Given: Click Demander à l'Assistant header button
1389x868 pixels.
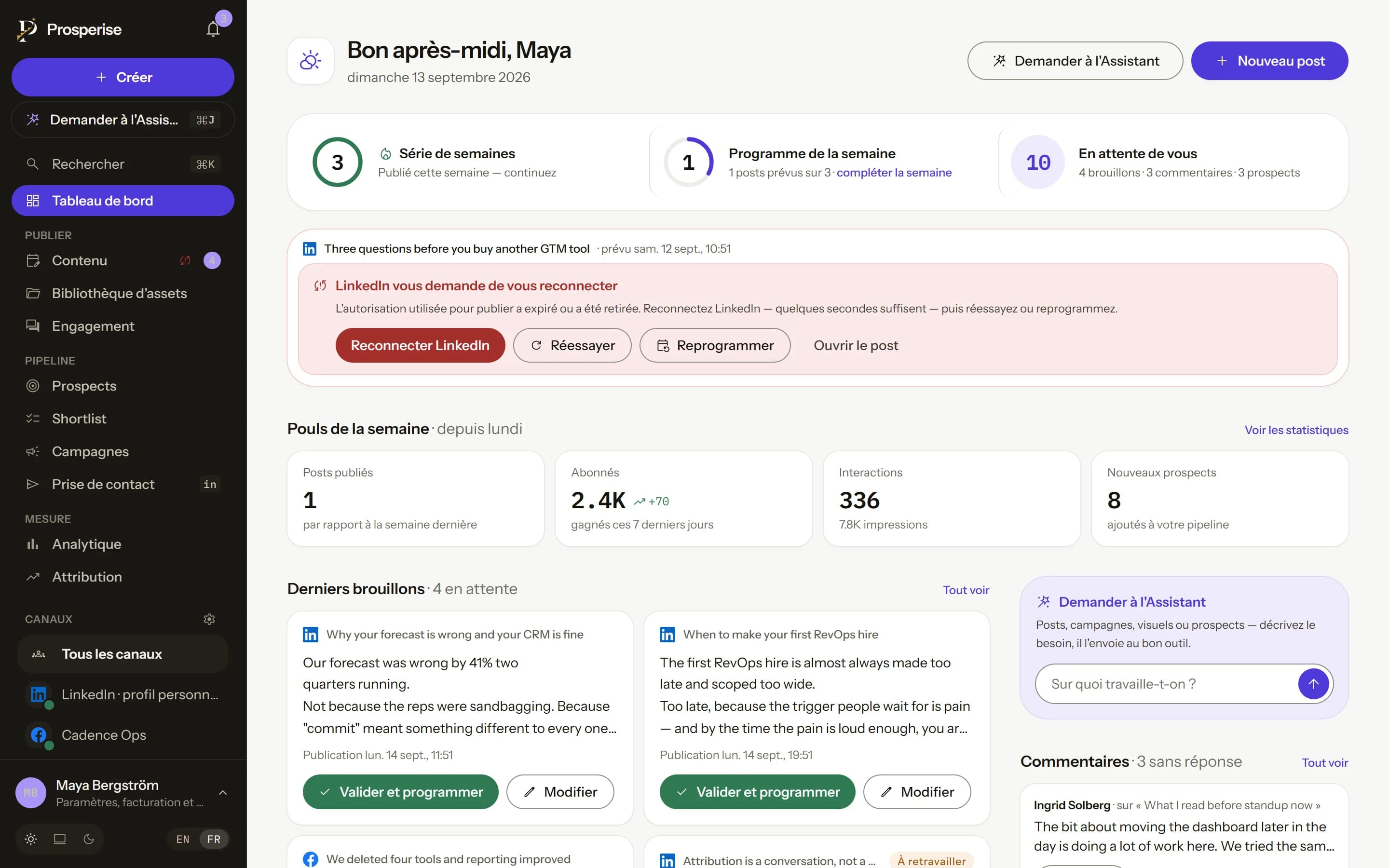Looking at the screenshot, I should point(1075,61).
